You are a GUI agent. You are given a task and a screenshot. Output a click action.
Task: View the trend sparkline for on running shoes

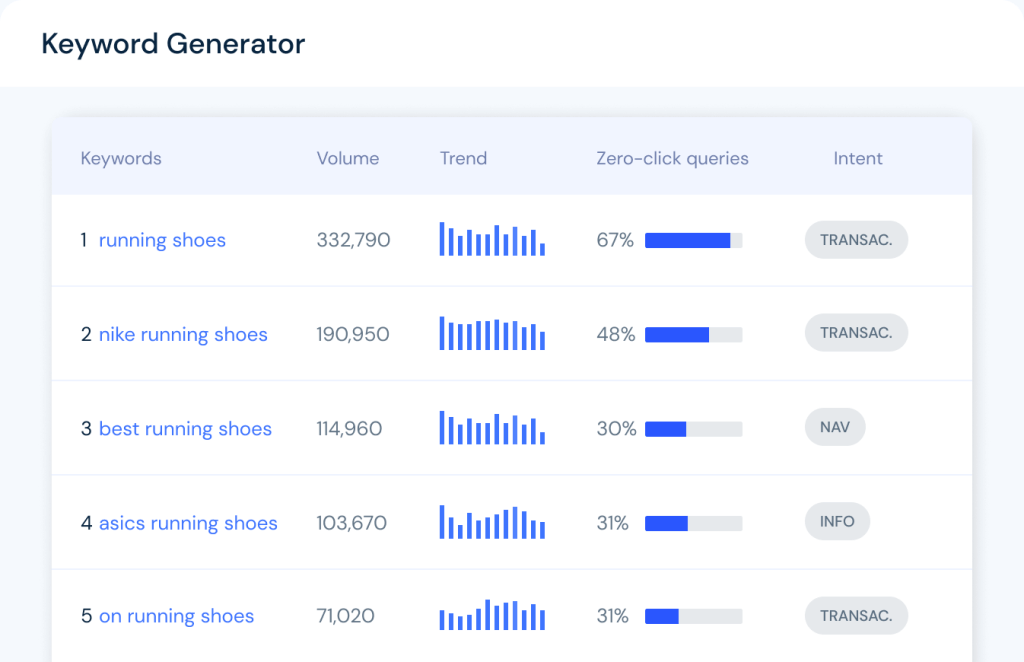coord(492,616)
